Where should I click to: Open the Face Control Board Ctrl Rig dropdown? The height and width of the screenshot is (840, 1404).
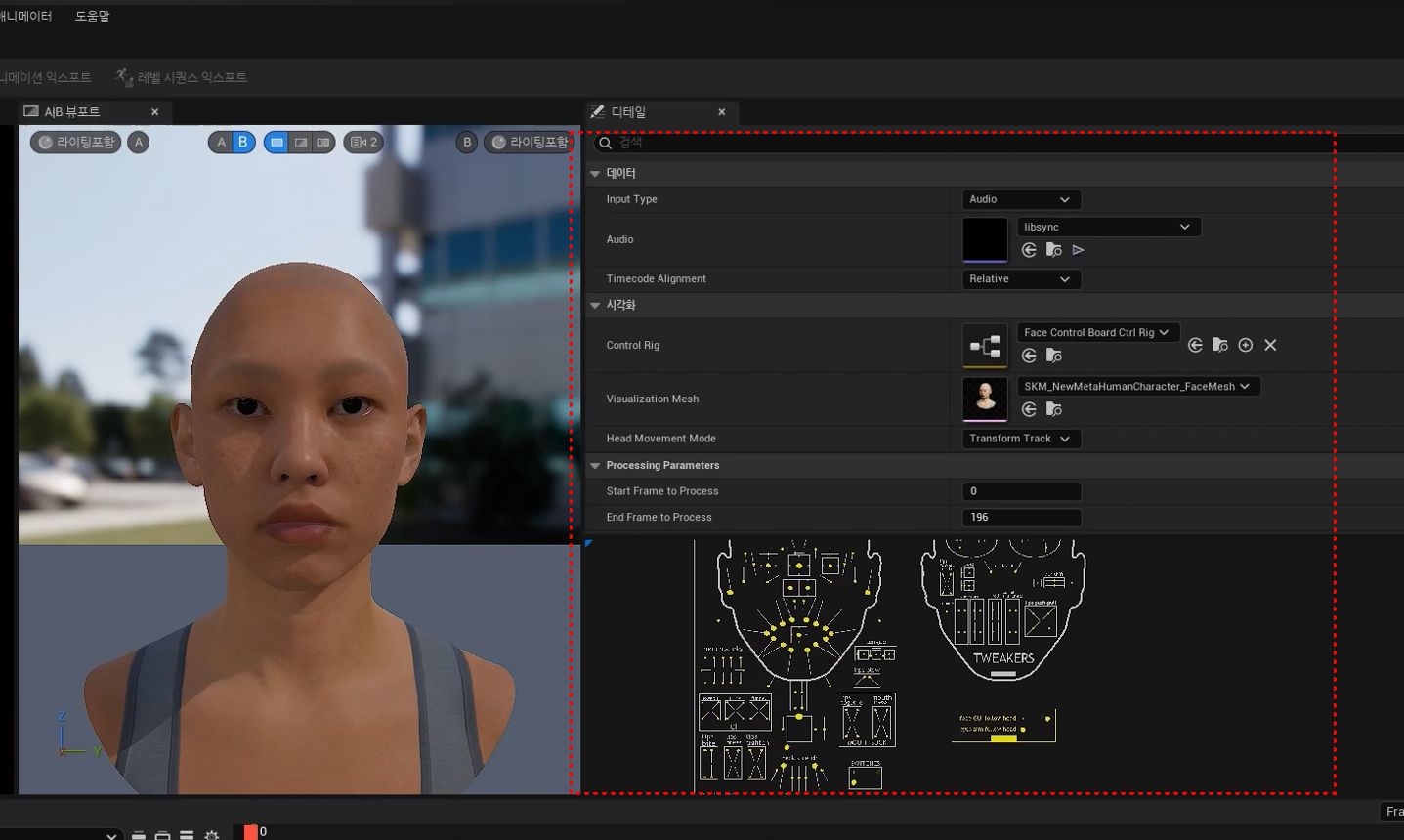tap(1098, 333)
